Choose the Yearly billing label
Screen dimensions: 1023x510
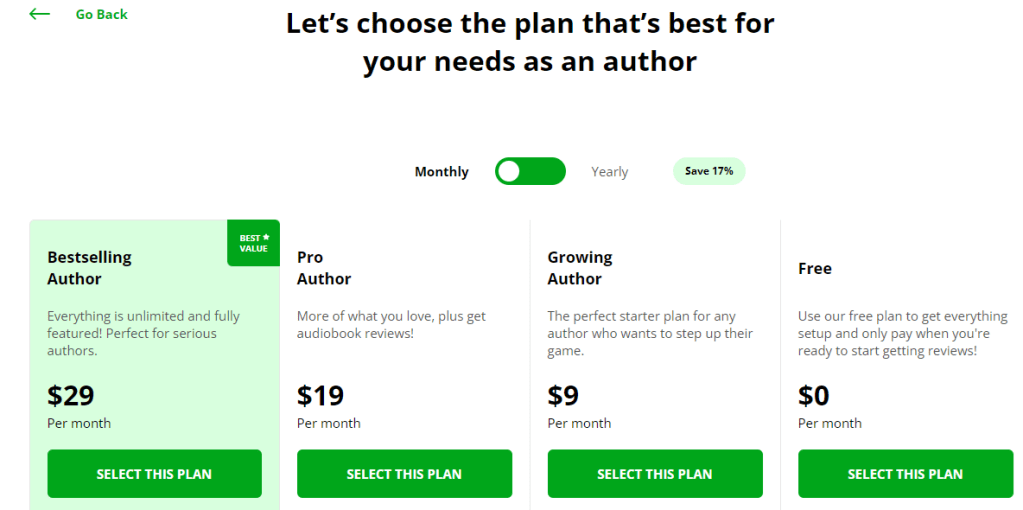(609, 172)
